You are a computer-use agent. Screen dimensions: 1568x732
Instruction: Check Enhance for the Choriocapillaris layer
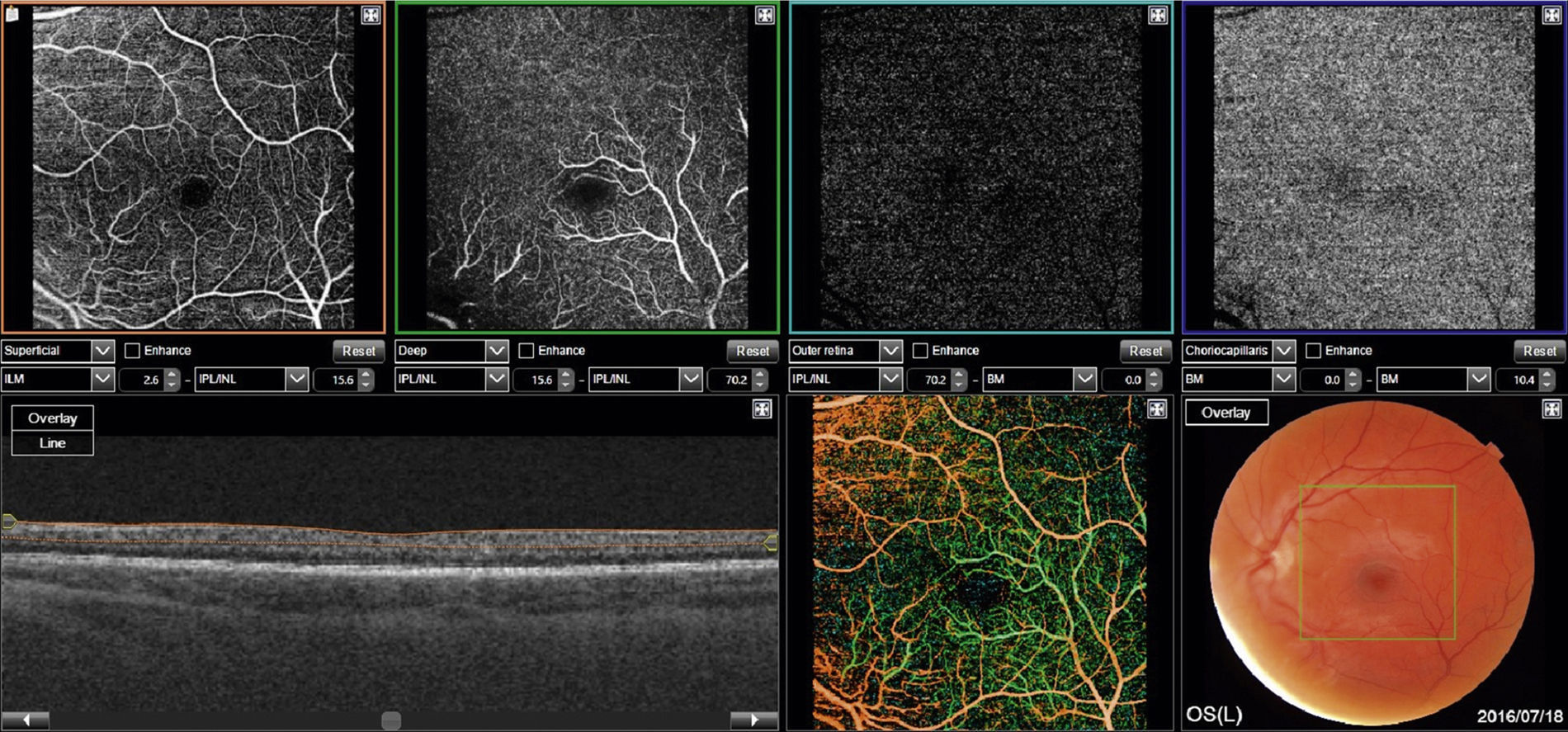click(1313, 351)
